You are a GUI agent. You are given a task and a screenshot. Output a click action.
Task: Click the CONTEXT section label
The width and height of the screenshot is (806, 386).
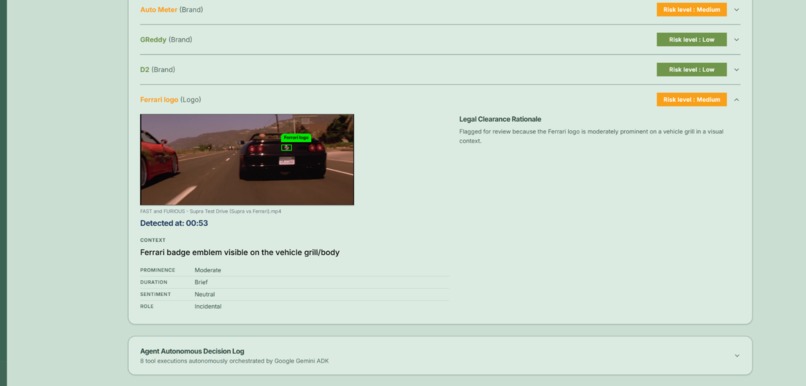tap(153, 240)
